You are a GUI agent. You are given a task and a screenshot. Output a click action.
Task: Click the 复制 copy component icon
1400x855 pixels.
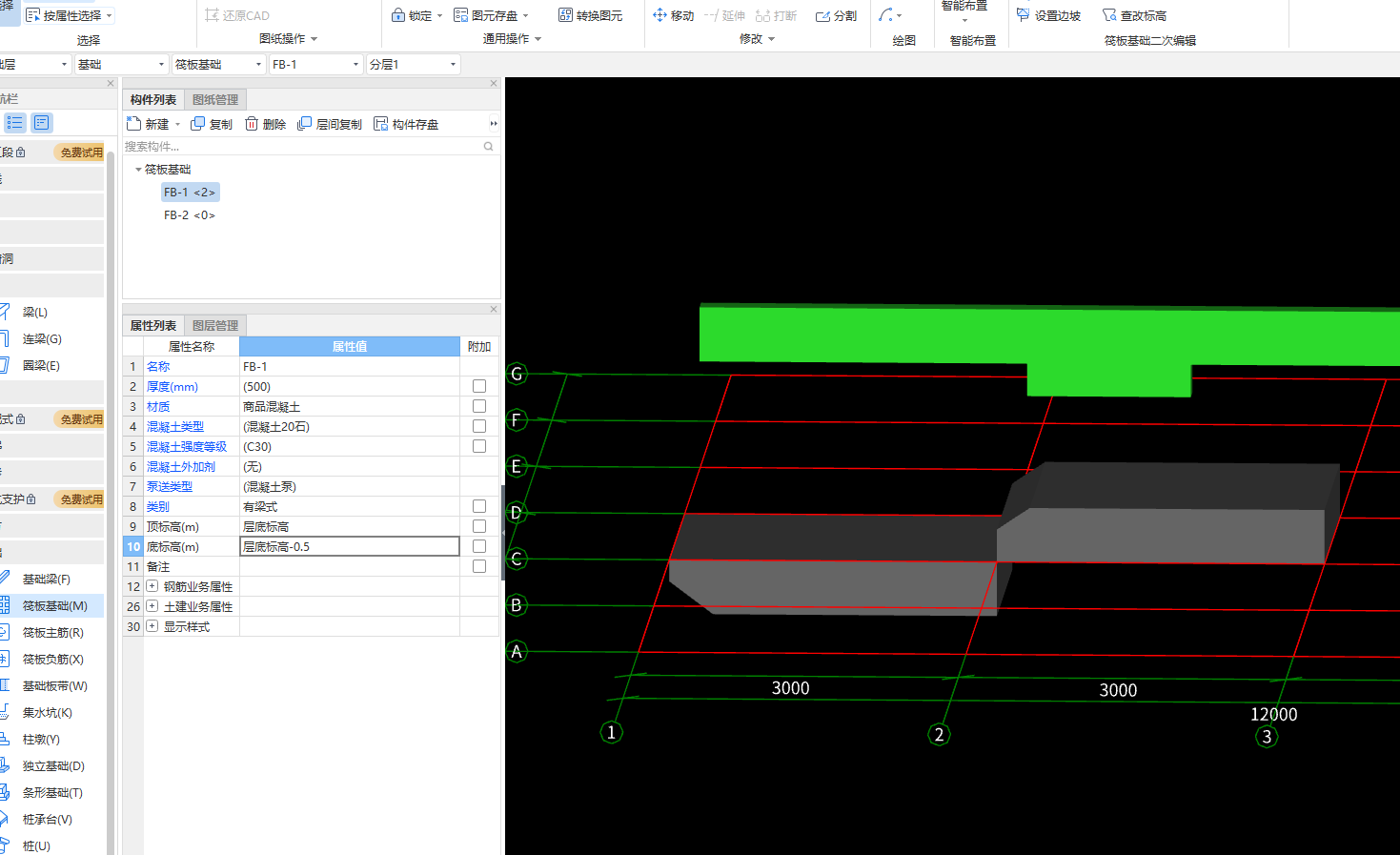[x=198, y=124]
